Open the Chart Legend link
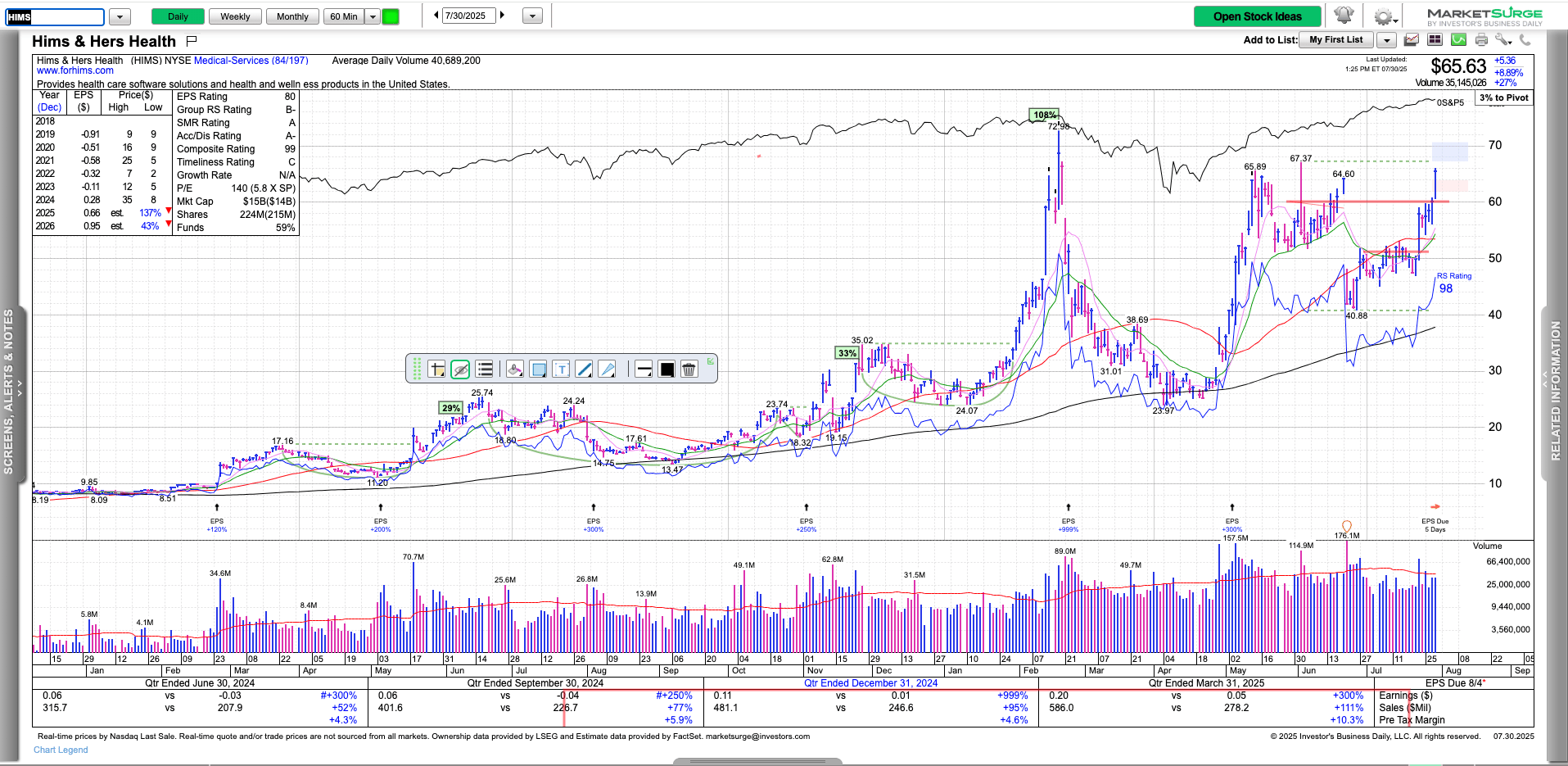Image resolution: width=1568 pixels, height=766 pixels. pyautogui.click(x=61, y=750)
